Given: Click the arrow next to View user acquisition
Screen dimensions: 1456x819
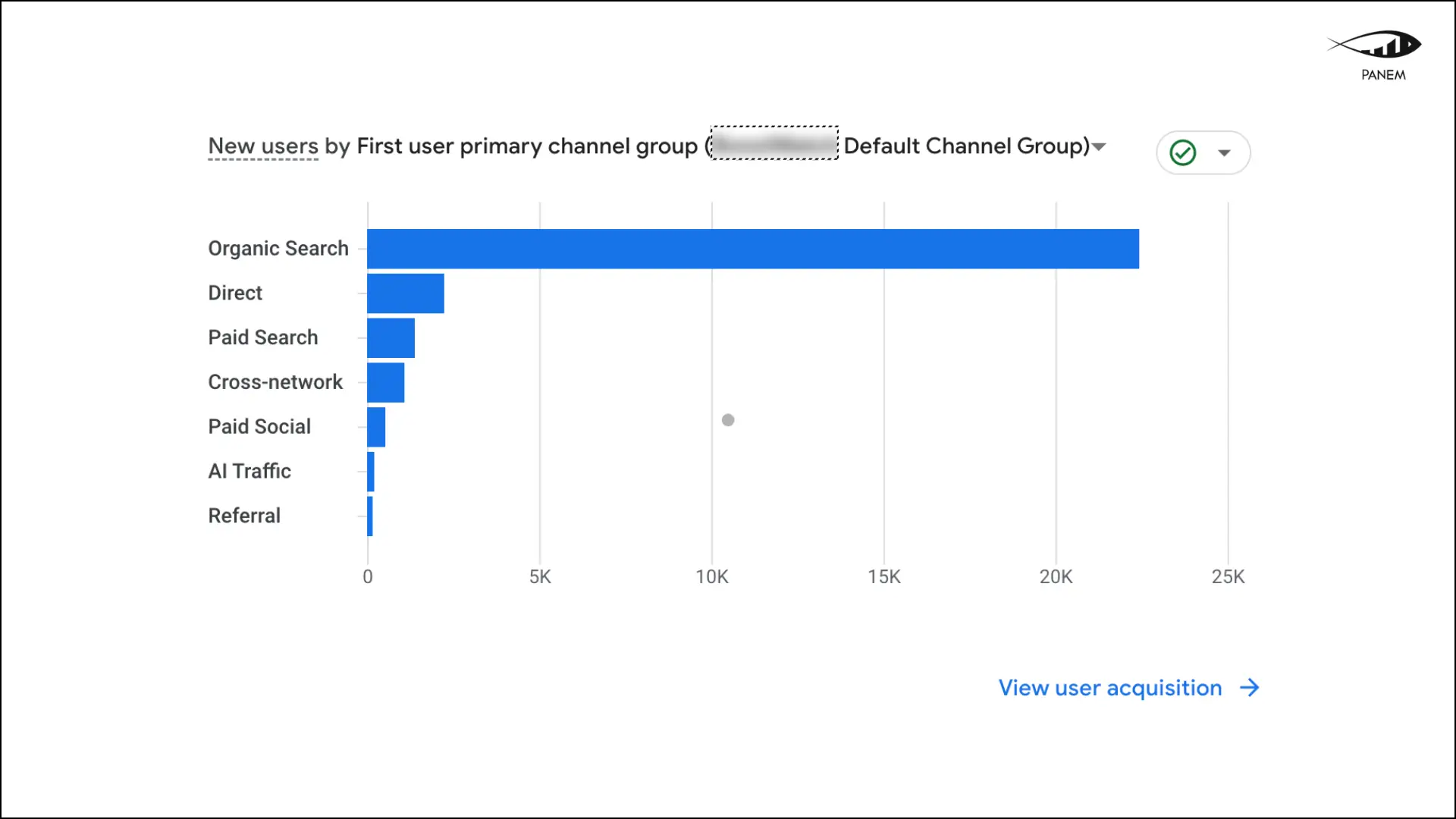Looking at the screenshot, I should (x=1249, y=688).
